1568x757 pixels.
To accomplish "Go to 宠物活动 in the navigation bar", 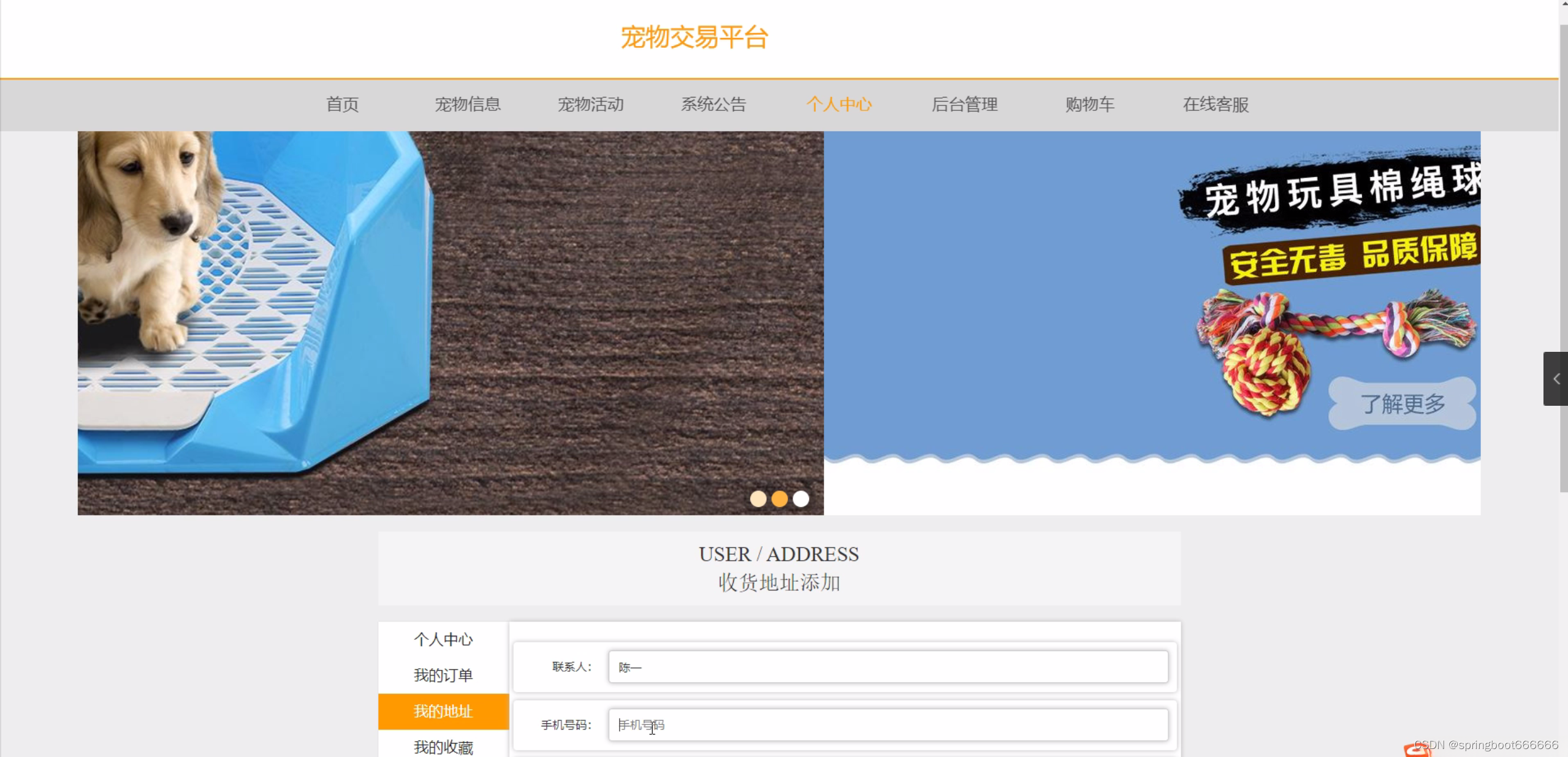I will coord(590,104).
